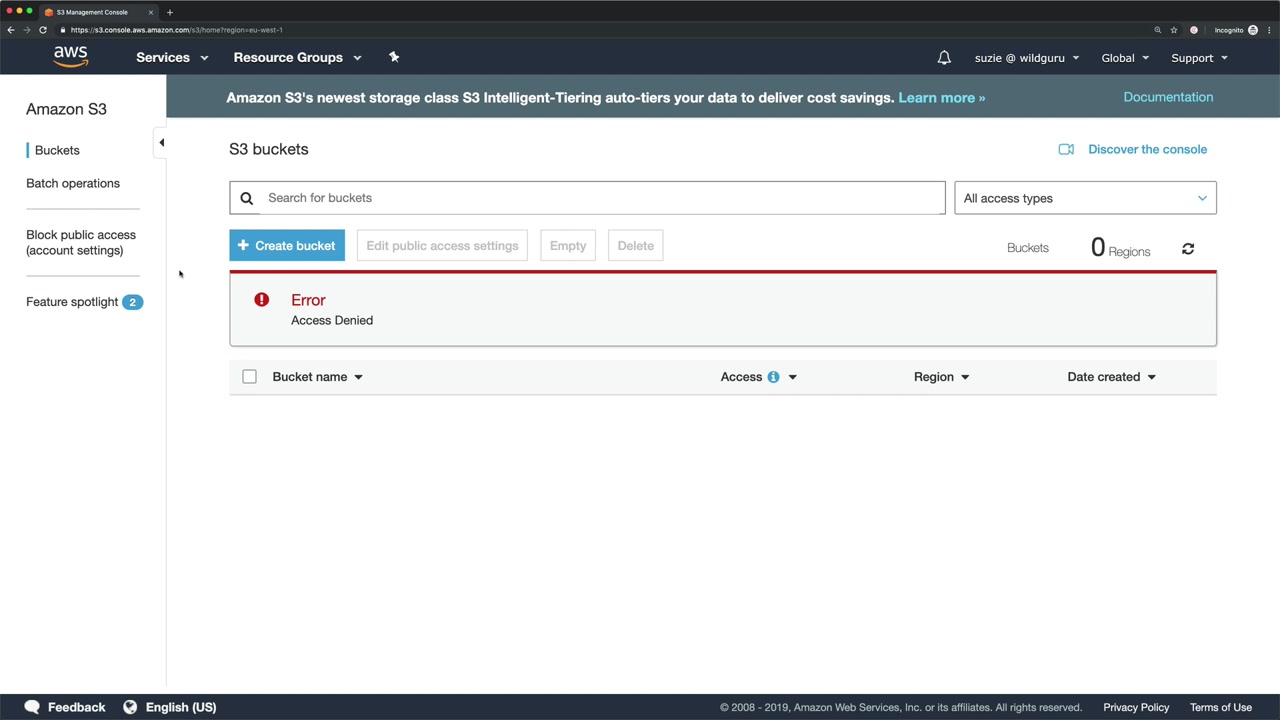Viewport: 1280px width, 720px height.
Task: Reload the page with browser reload icon
Action: [43, 30]
